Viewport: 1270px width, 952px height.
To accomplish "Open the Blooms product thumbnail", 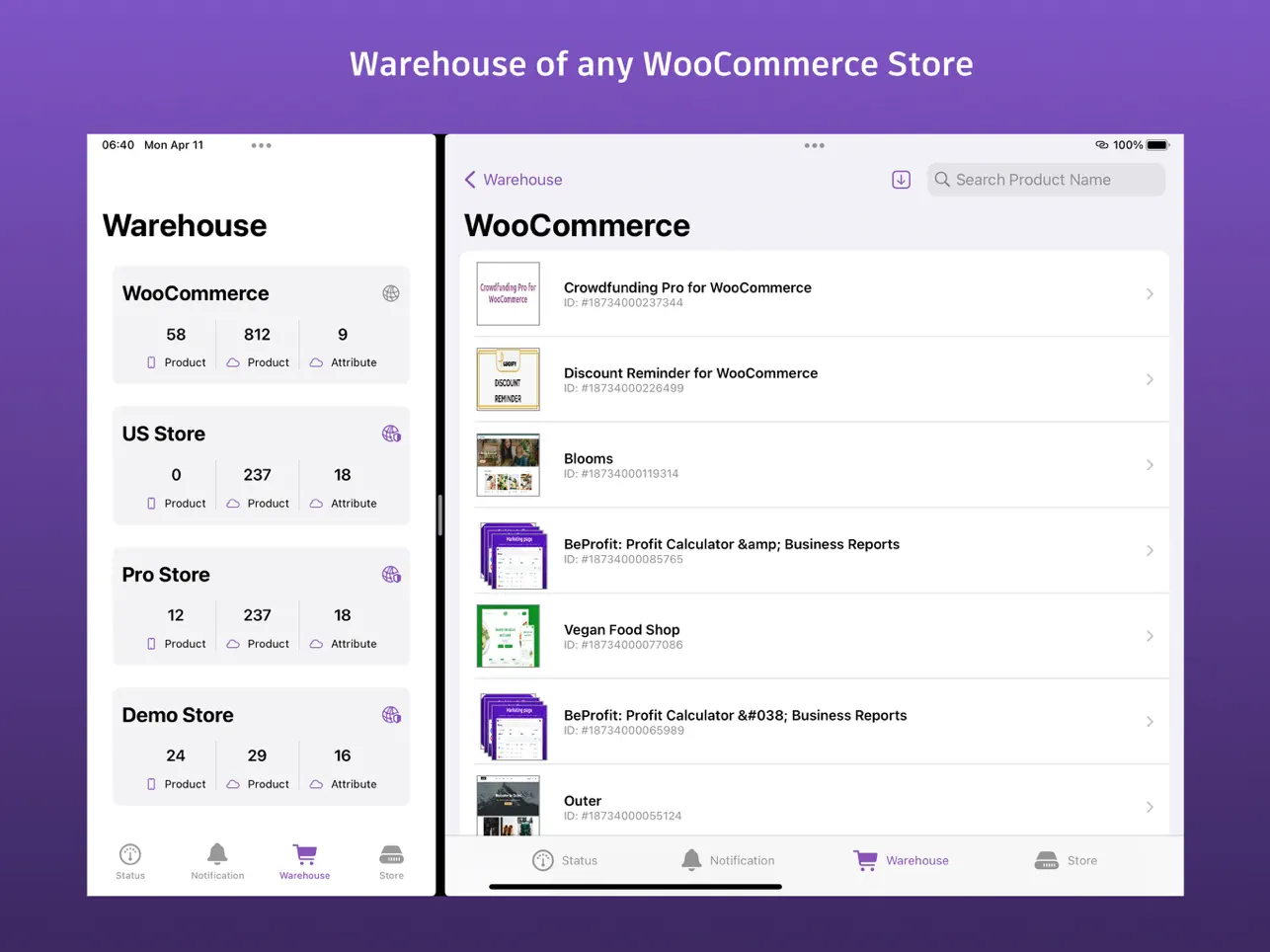I will (x=508, y=465).
